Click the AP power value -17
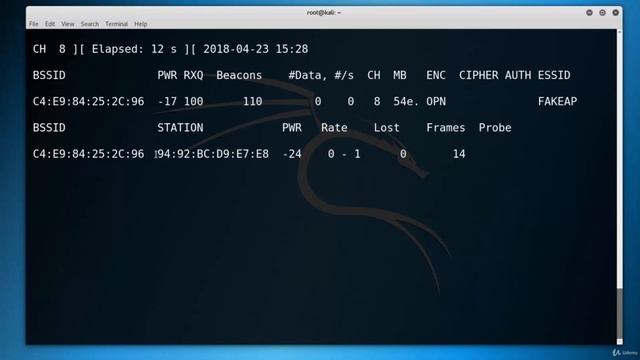The image size is (640, 360). pyautogui.click(x=167, y=102)
